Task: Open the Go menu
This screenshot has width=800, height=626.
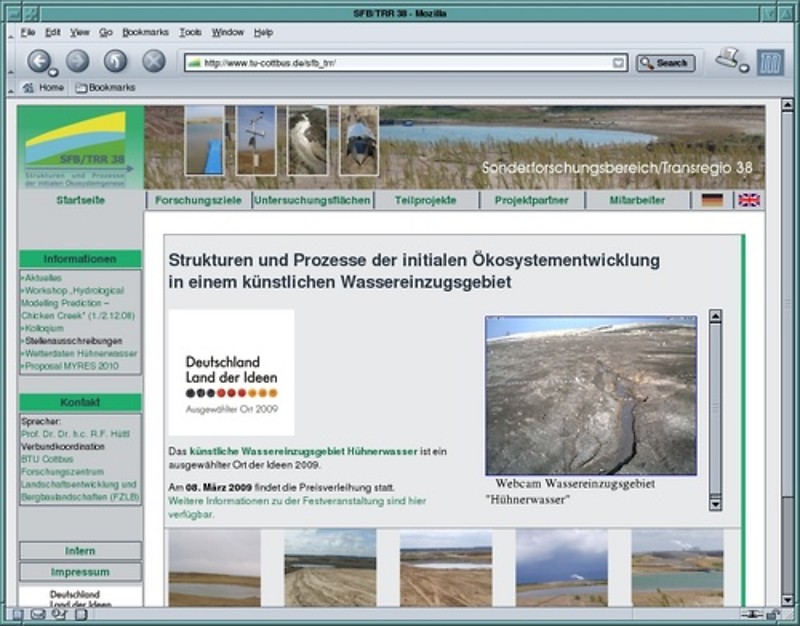Action: tap(106, 33)
